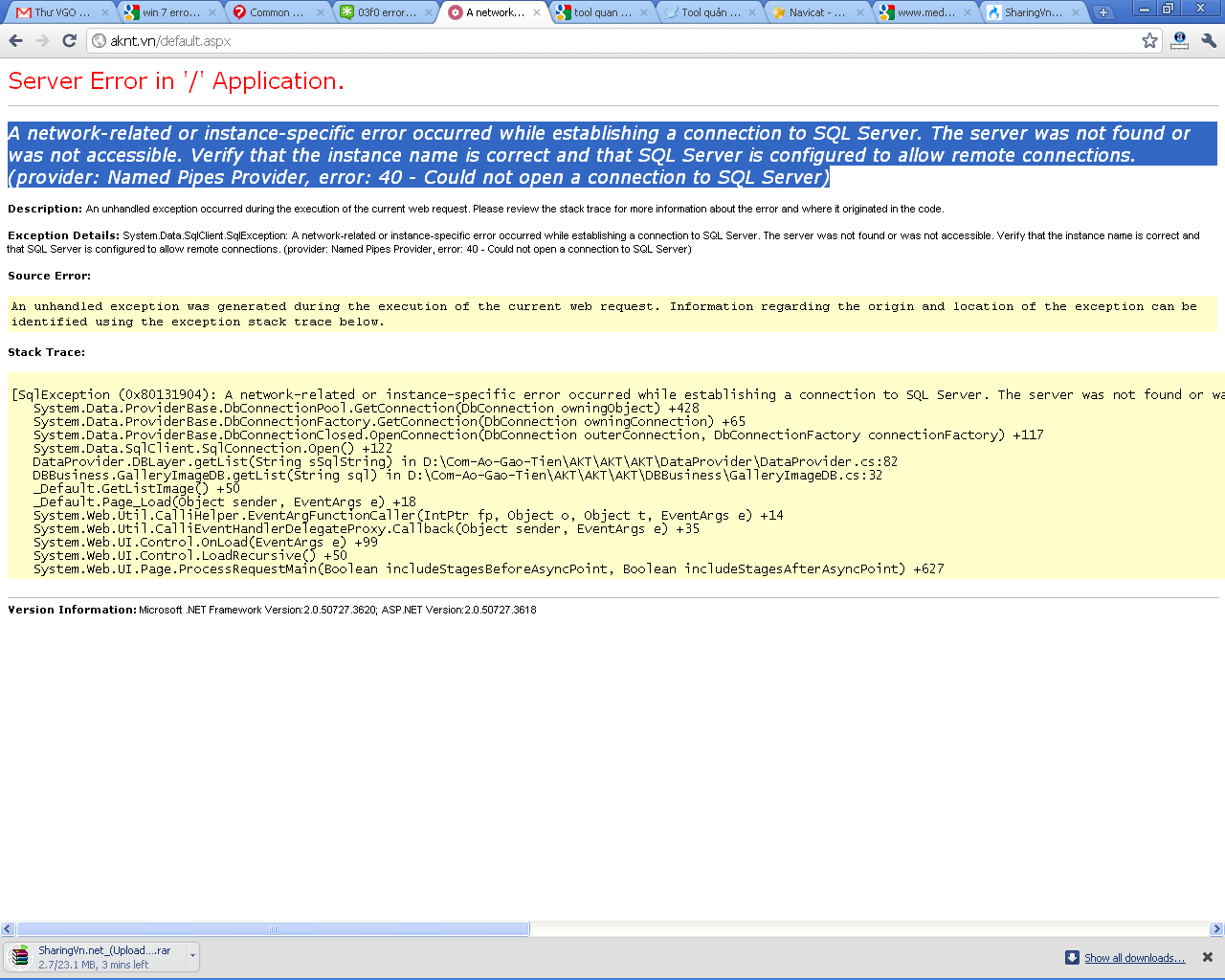Click the 'System.Web.UI.Control.OnLoad(EventArgs e) +99' line
The height and width of the screenshot is (980, 1225).
pyautogui.click(x=205, y=542)
